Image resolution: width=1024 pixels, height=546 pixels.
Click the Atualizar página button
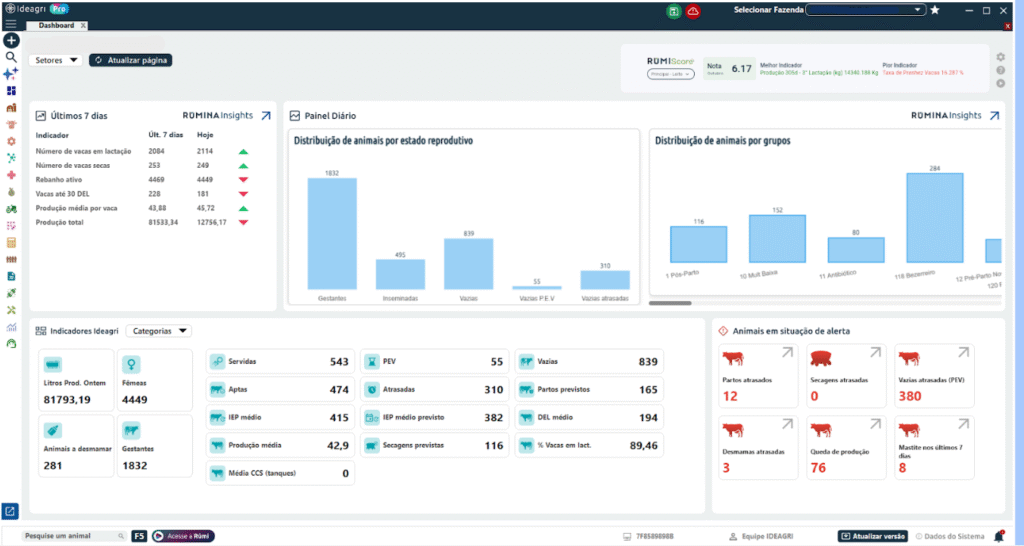(x=131, y=60)
